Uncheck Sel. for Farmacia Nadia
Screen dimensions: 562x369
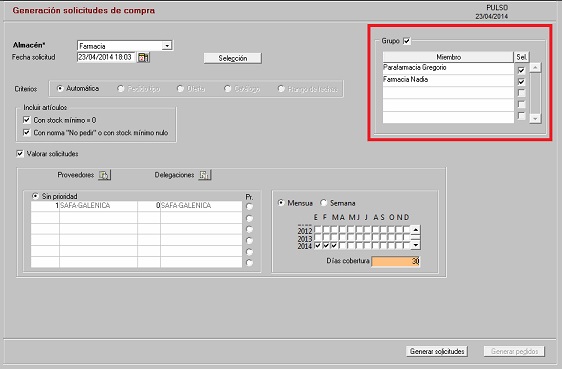521,82
